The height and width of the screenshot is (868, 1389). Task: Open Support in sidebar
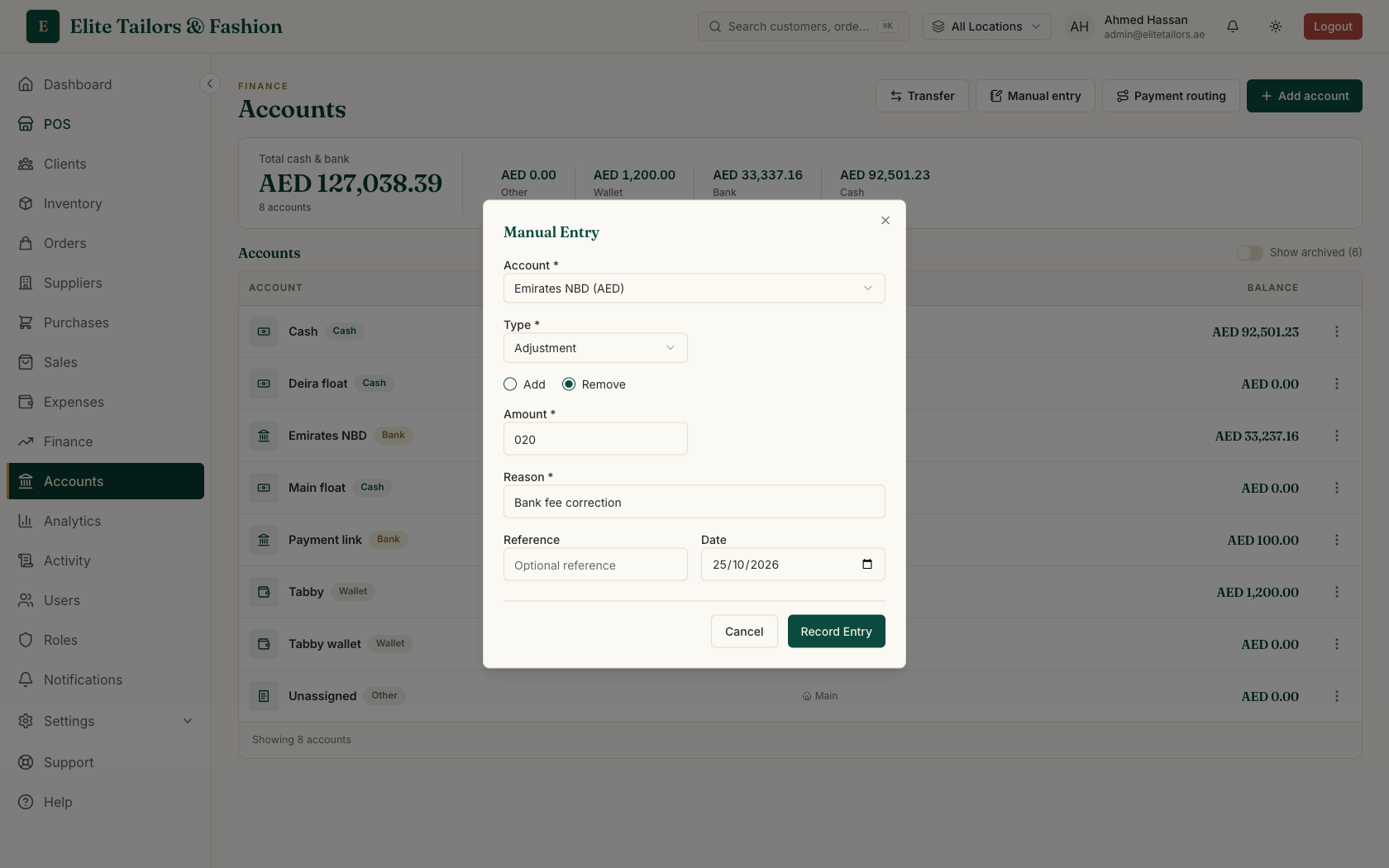point(106,762)
